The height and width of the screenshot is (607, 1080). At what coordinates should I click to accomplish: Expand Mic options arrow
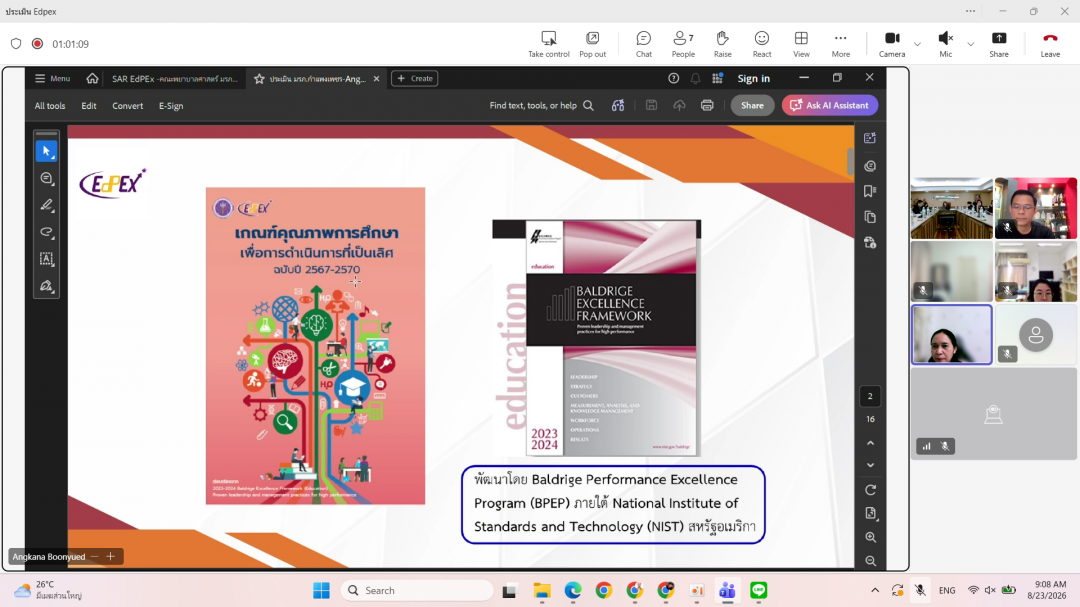[x=970, y=44]
